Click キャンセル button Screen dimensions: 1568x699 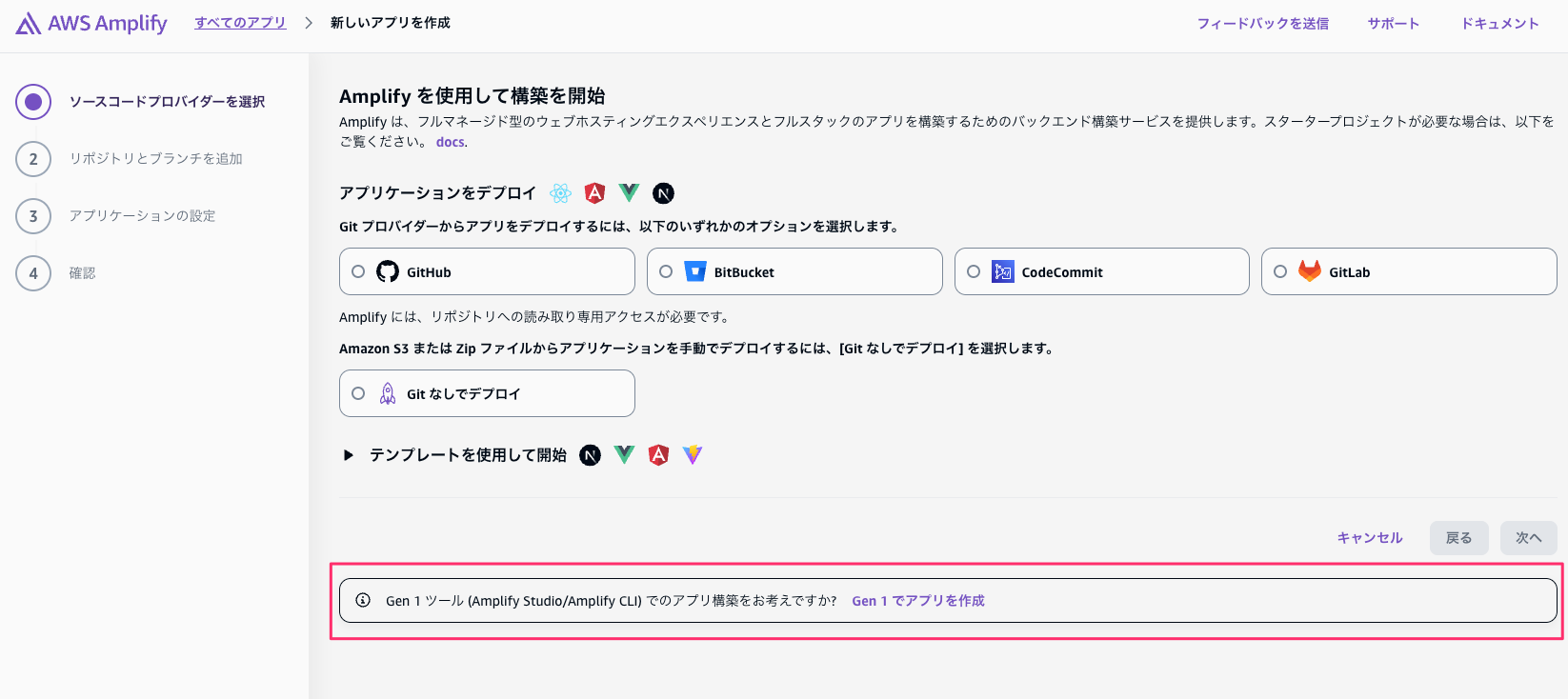[x=1370, y=538]
